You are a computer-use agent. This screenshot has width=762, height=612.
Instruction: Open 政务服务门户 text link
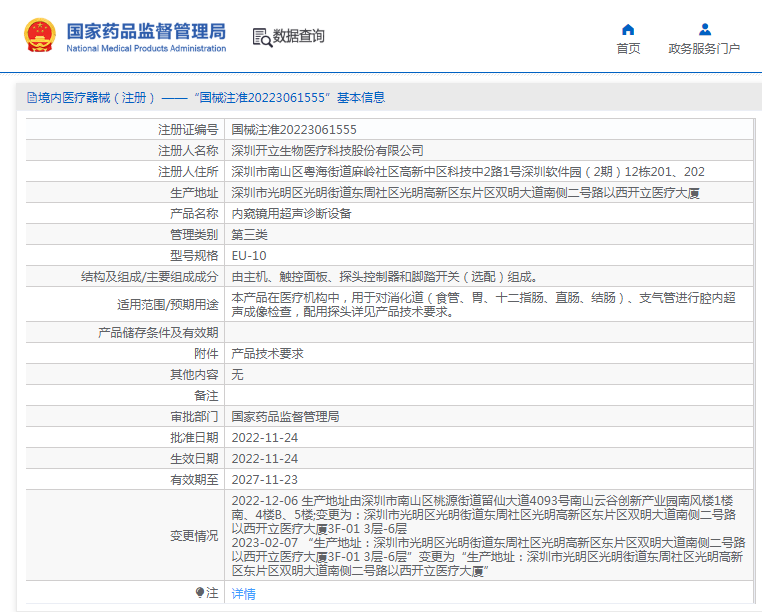click(704, 49)
